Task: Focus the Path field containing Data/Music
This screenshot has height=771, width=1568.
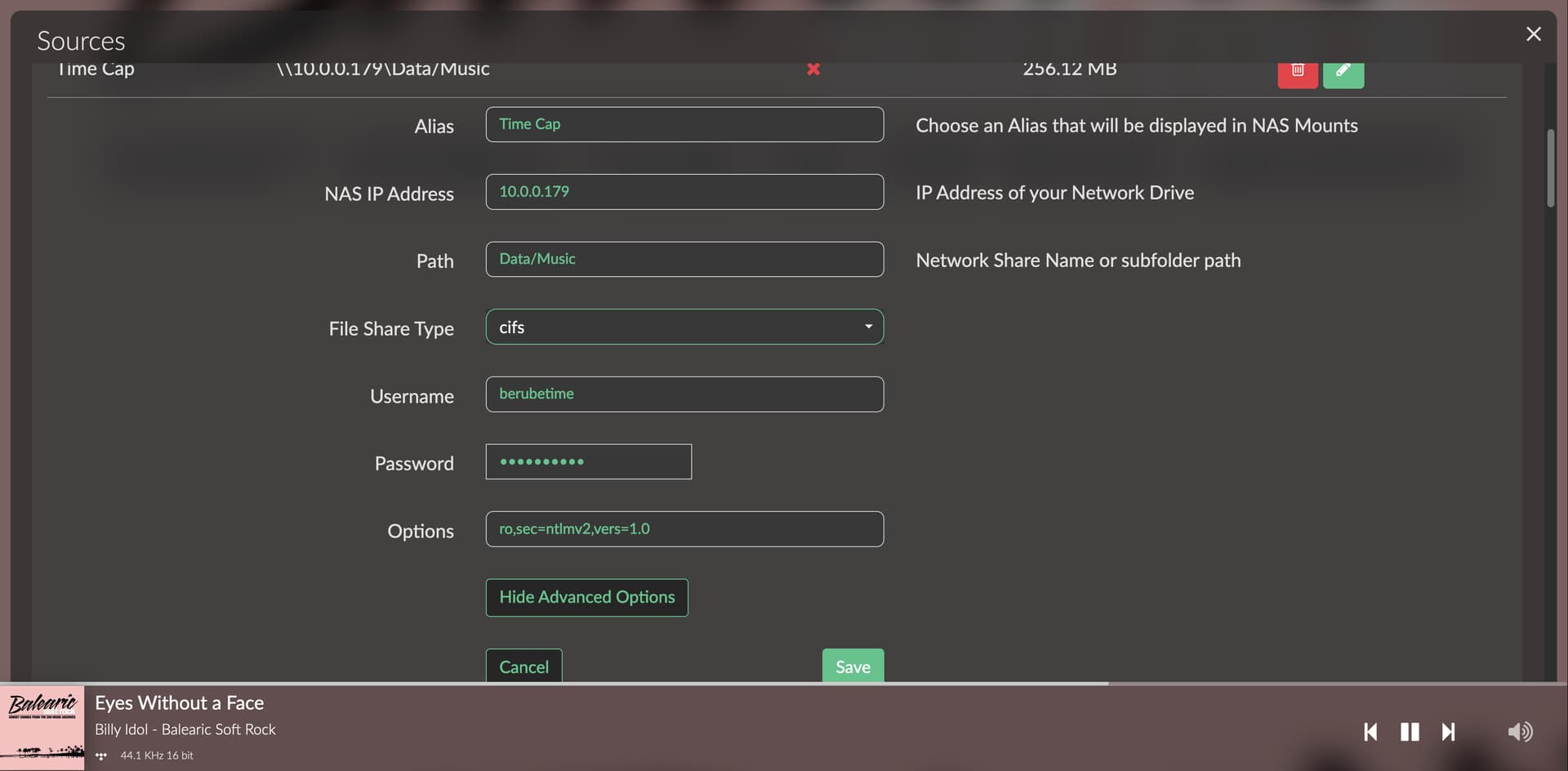Action: [x=684, y=259]
